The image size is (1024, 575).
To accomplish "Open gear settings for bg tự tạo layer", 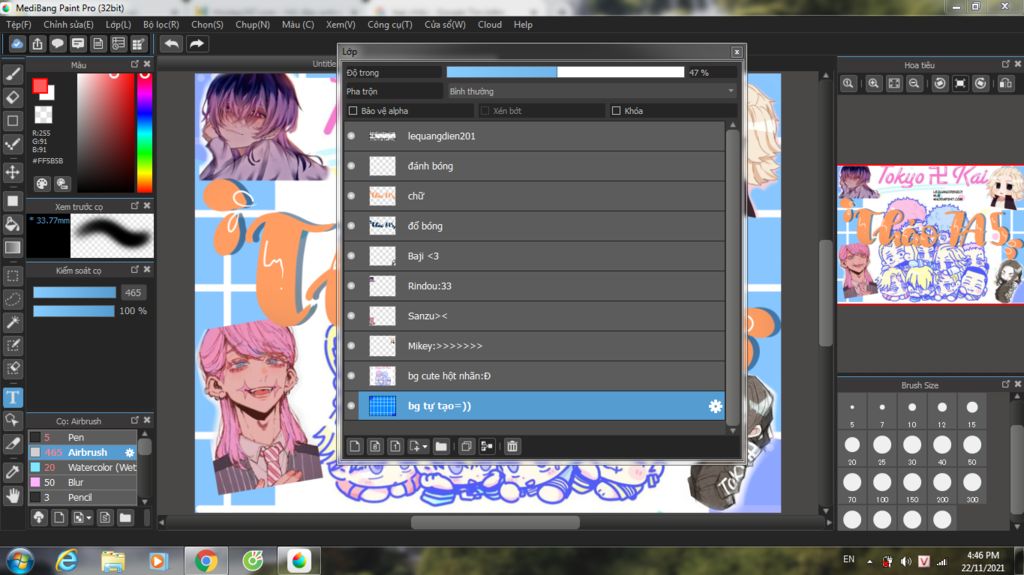I will [x=715, y=406].
